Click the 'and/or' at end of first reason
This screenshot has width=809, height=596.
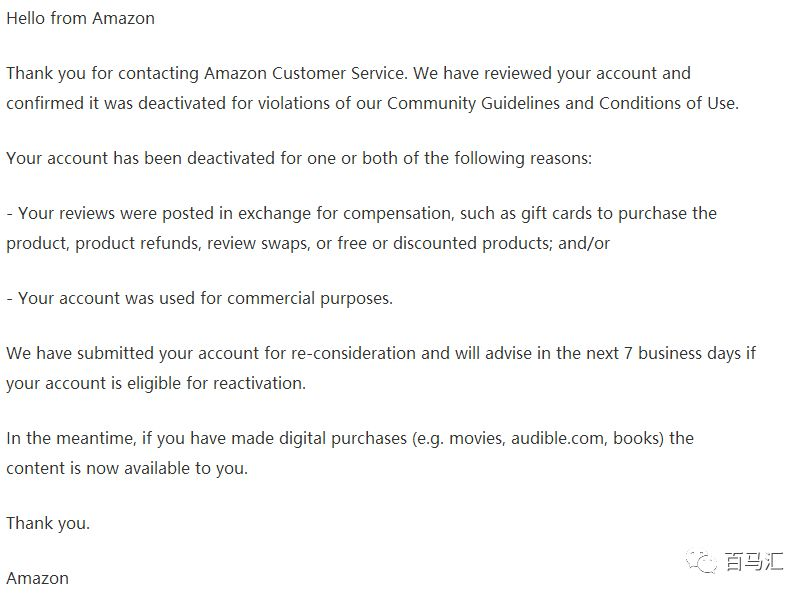584,243
